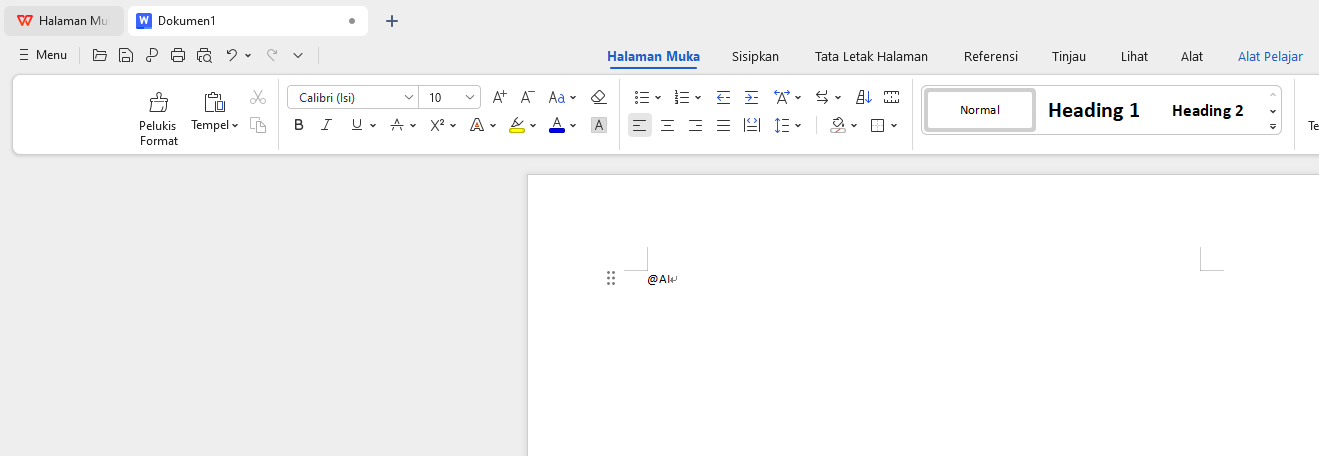Open the font size dropdown

coord(470,97)
